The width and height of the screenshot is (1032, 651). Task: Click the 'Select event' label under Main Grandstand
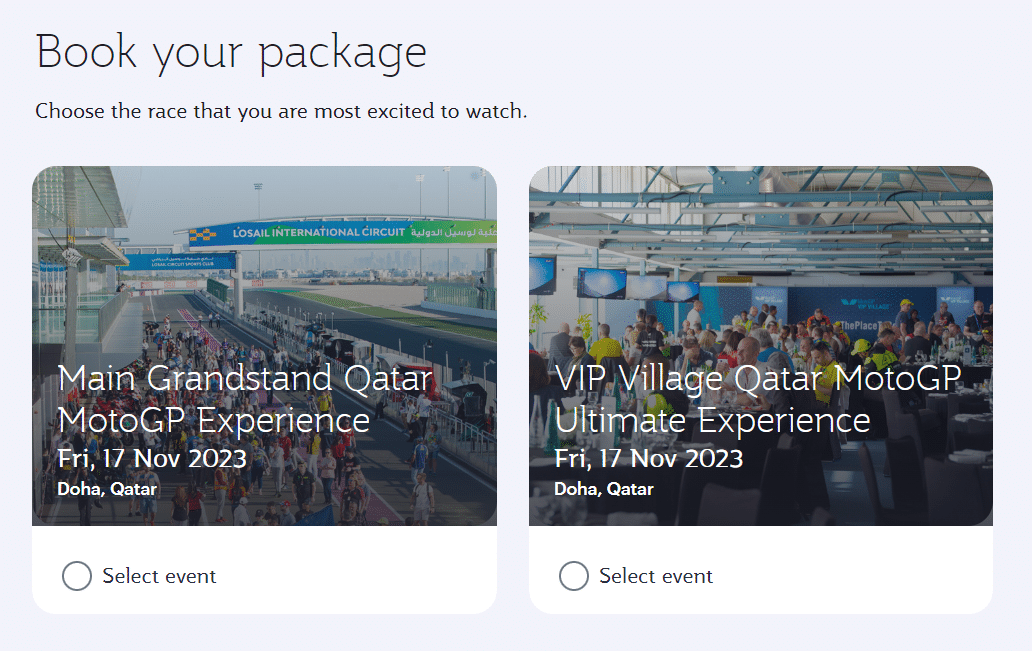click(159, 576)
